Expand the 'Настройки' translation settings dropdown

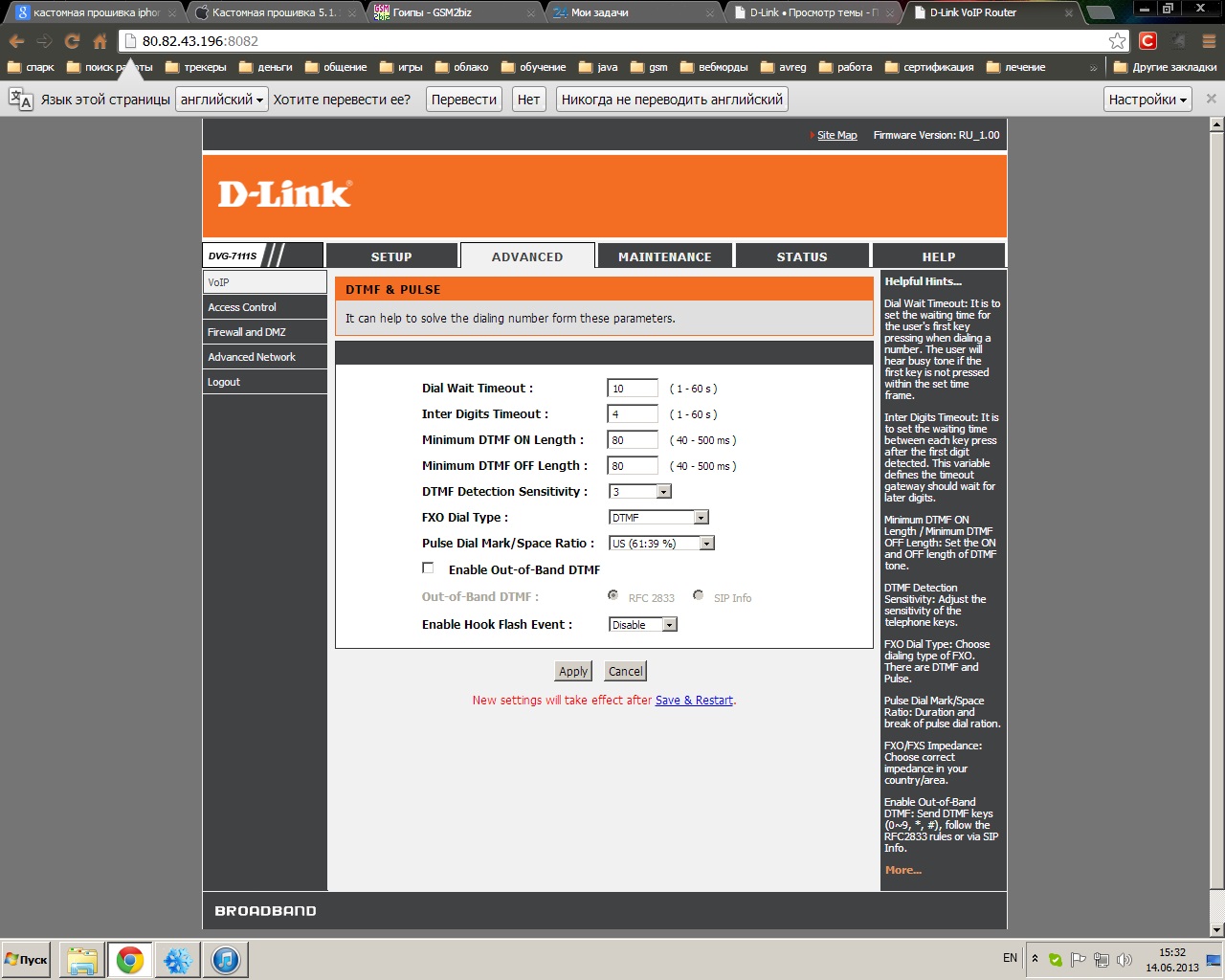1147,100
